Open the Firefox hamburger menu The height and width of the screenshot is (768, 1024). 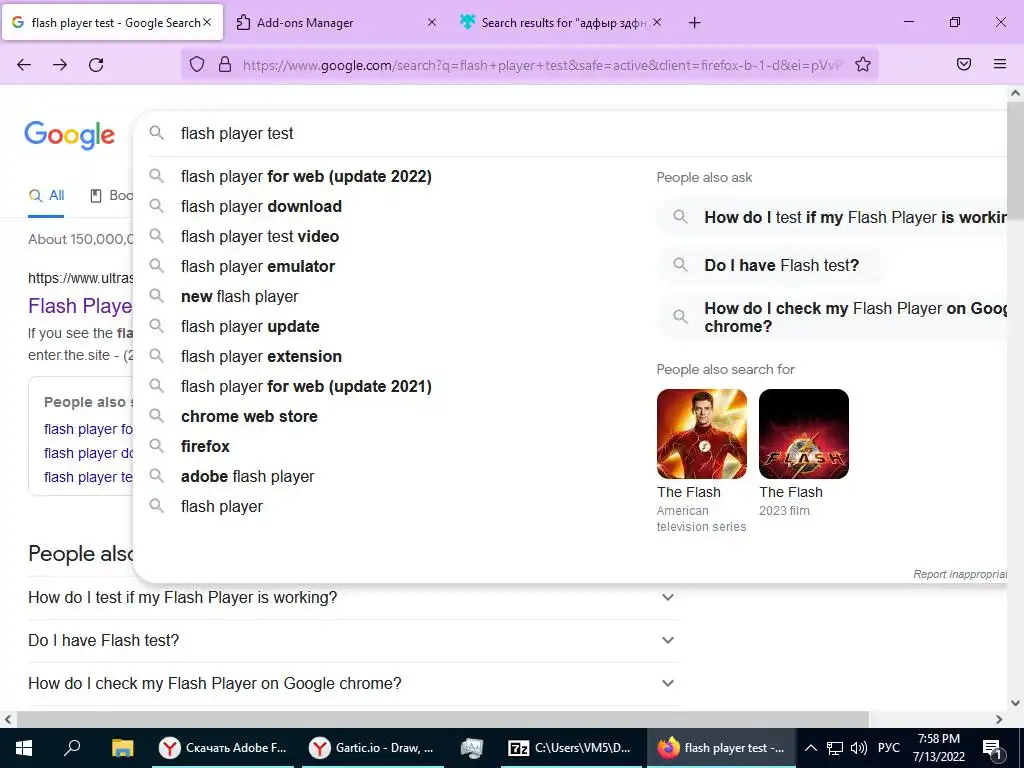click(1000, 64)
